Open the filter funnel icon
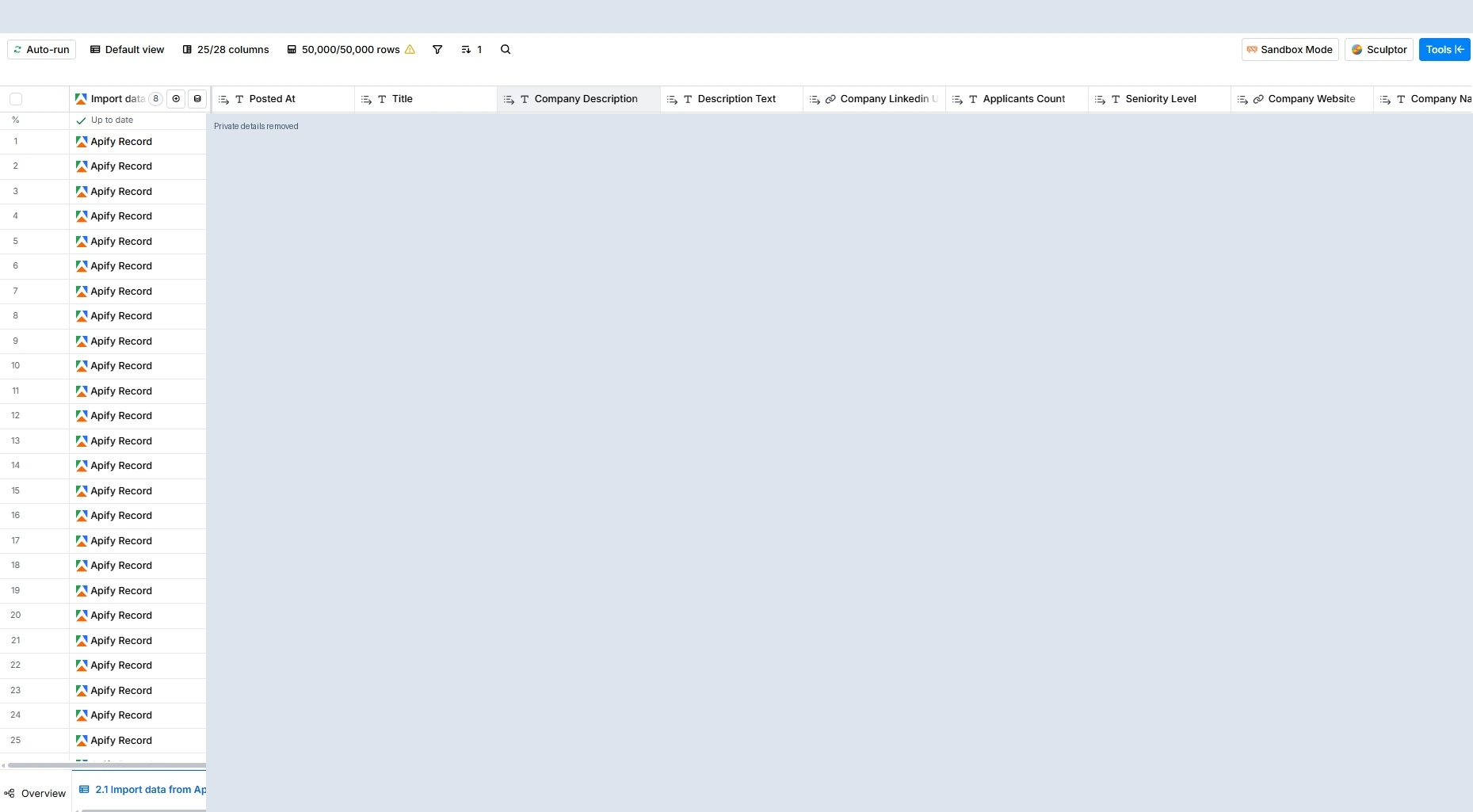Image resolution: width=1473 pixels, height=812 pixels. point(437,50)
